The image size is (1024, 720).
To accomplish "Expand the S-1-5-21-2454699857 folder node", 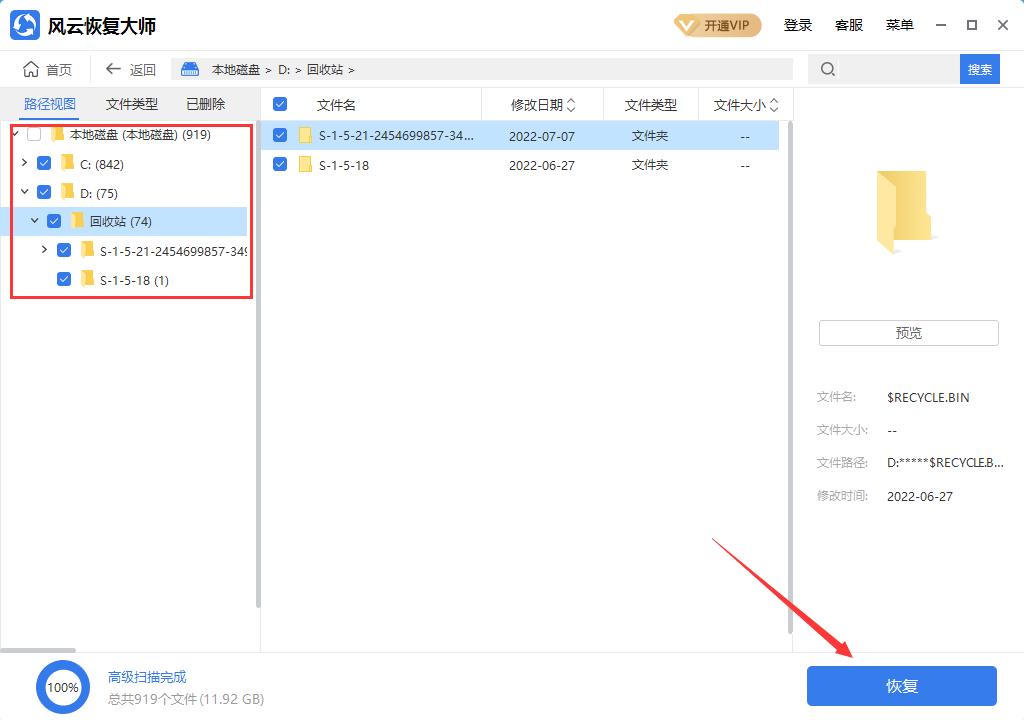I will pos(43,250).
